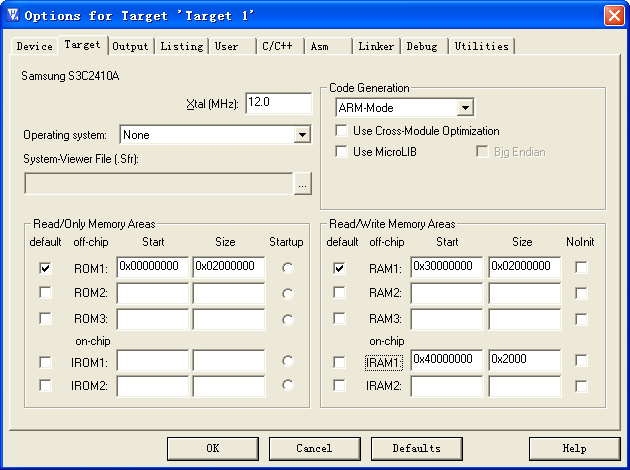Enable NoInit for IRAM1
Image resolution: width=630 pixels, height=470 pixels.
[x=581, y=360]
